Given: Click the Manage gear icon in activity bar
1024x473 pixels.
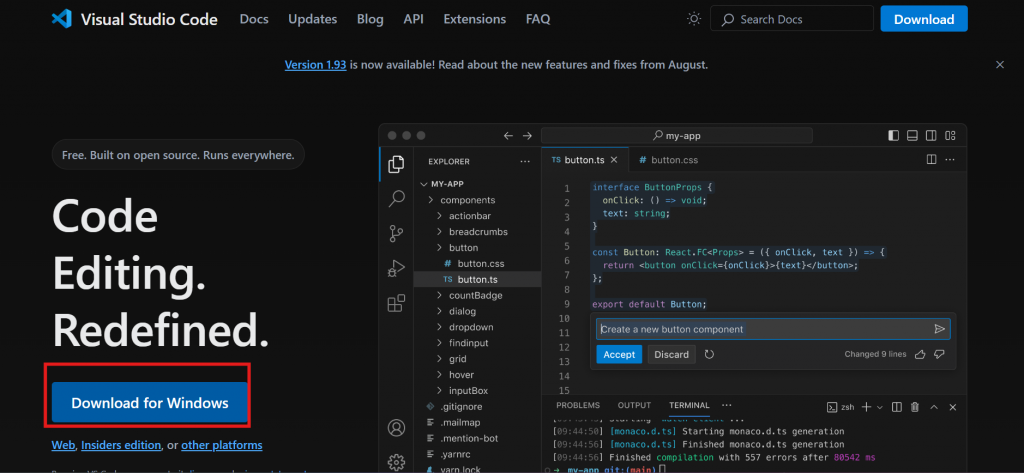Looking at the screenshot, I should pyautogui.click(x=396, y=461).
